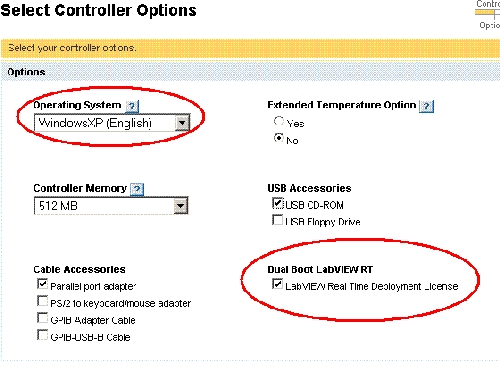This screenshot has width=500, height=368.
Task: Uncheck the USB CD-ROM checkbox
Action: pos(278,203)
